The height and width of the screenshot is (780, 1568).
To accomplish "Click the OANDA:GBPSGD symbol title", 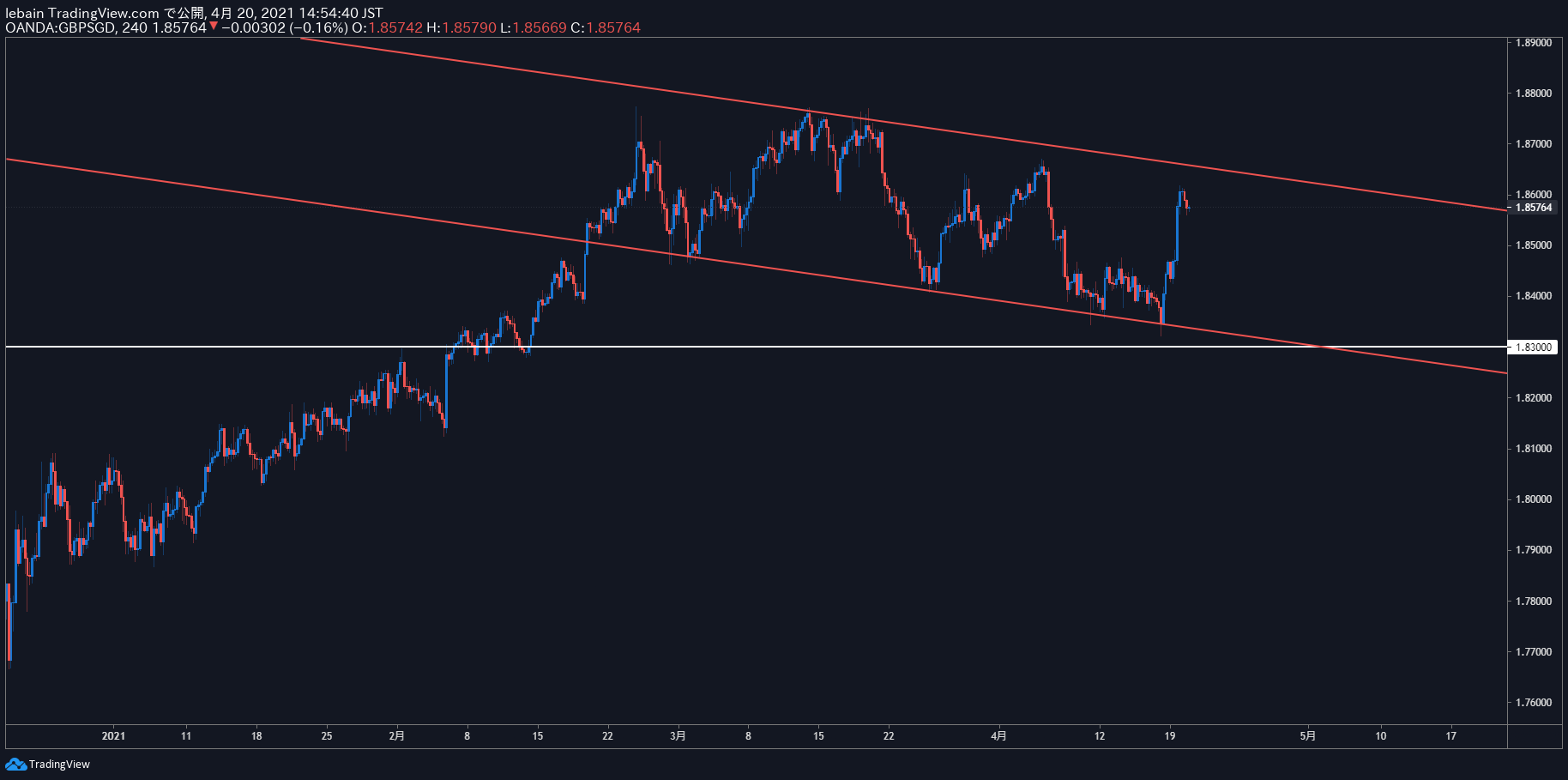I will (59, 27).
